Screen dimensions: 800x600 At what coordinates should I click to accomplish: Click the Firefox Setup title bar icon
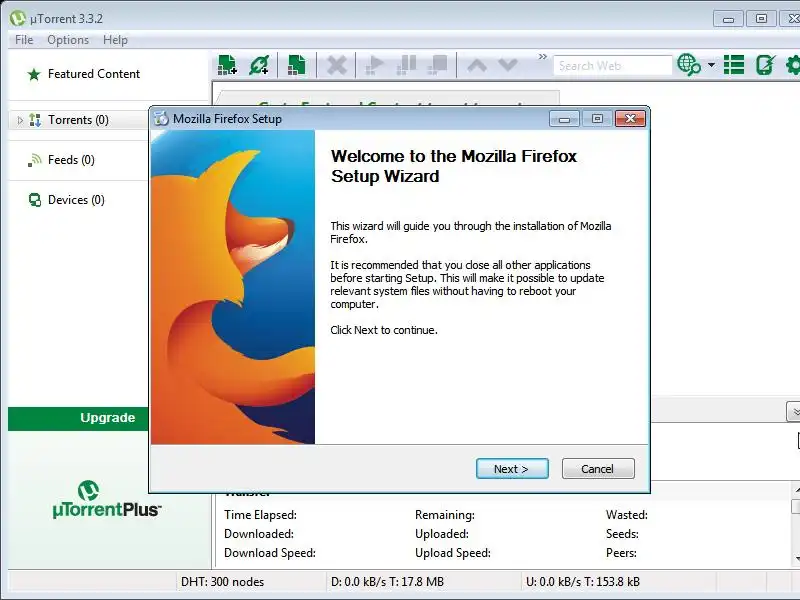click(161, 118)
